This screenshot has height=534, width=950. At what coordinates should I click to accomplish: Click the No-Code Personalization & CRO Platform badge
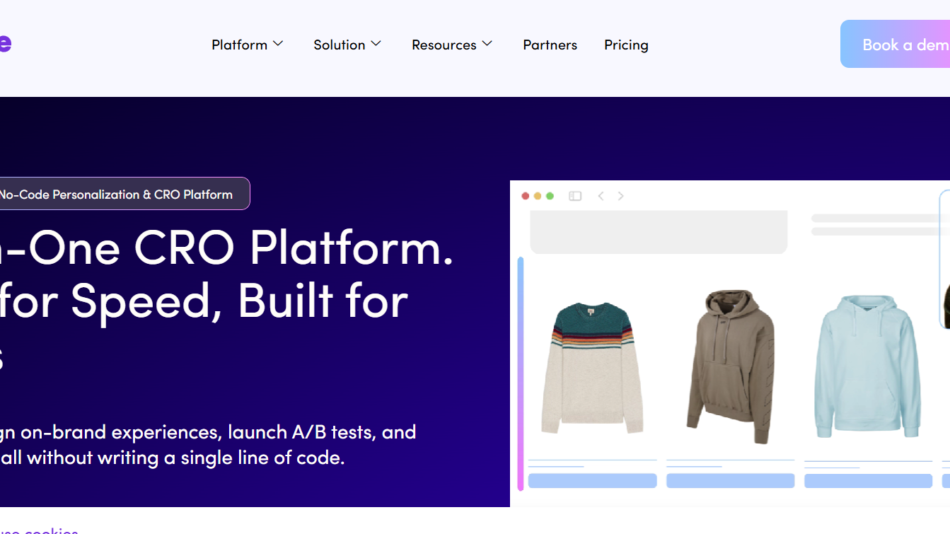tap(118, 194)
